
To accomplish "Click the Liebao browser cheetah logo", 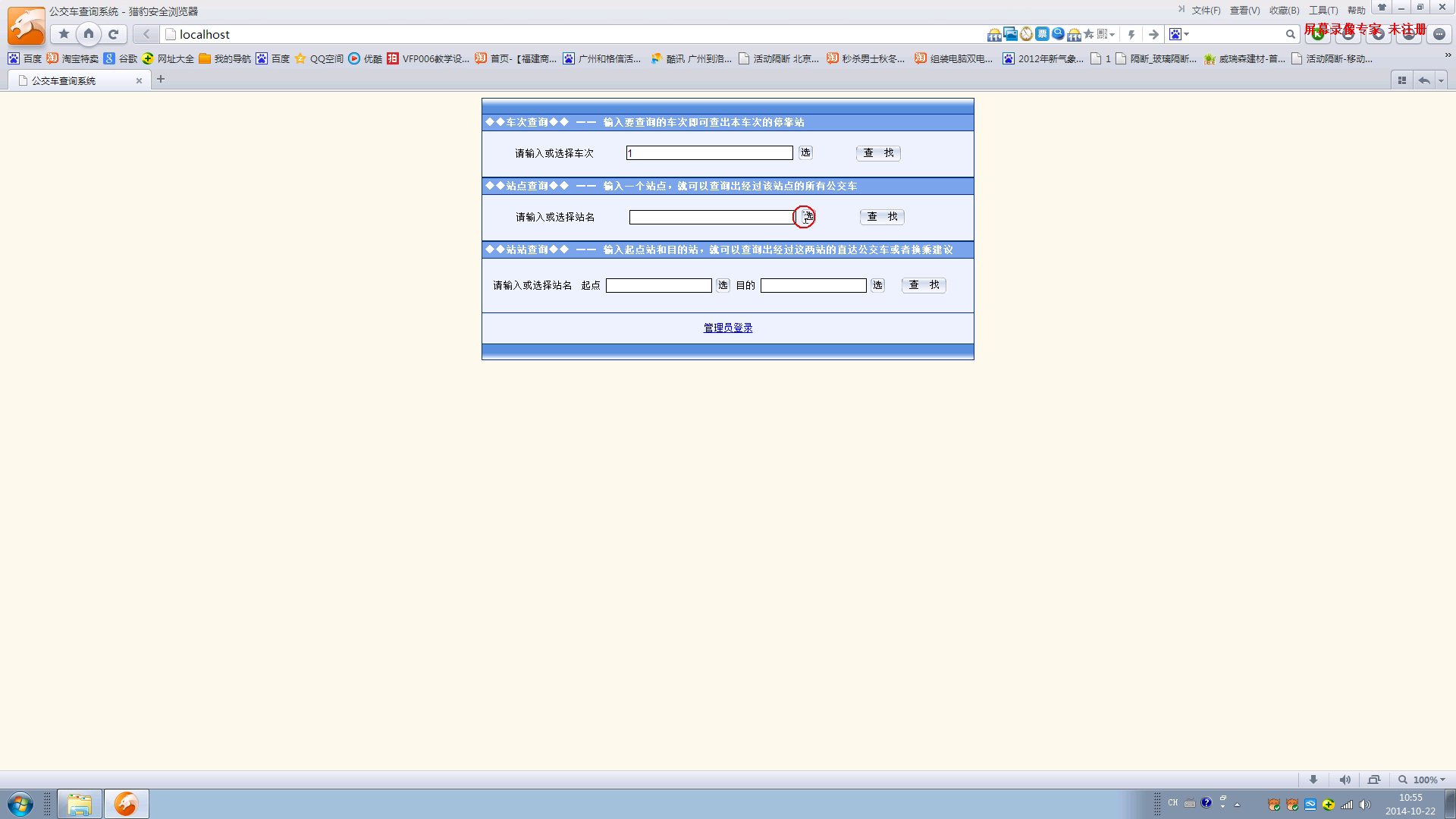I will coord(27,26).
